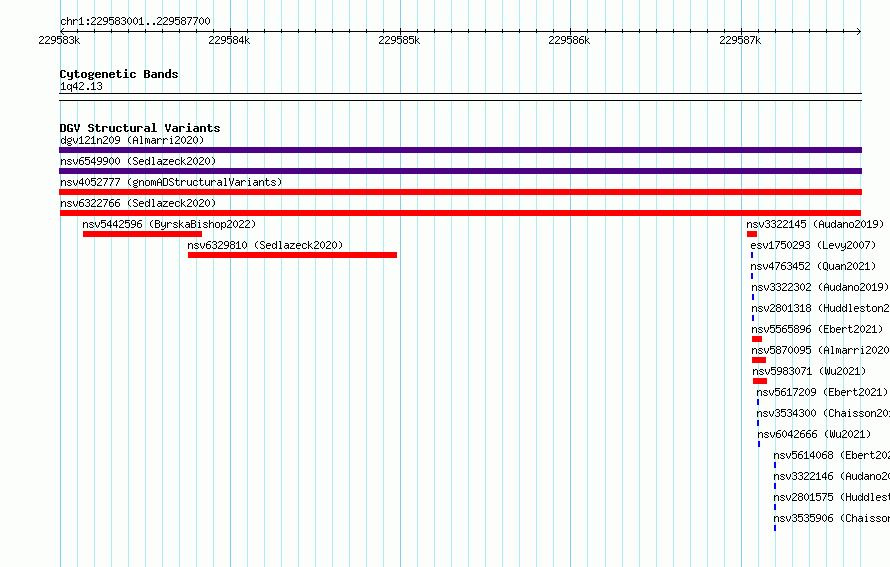Open nsv5565896 (Ebert2021) variant
The height and width of the screenshot is (567, 890).
click(817, 329)
